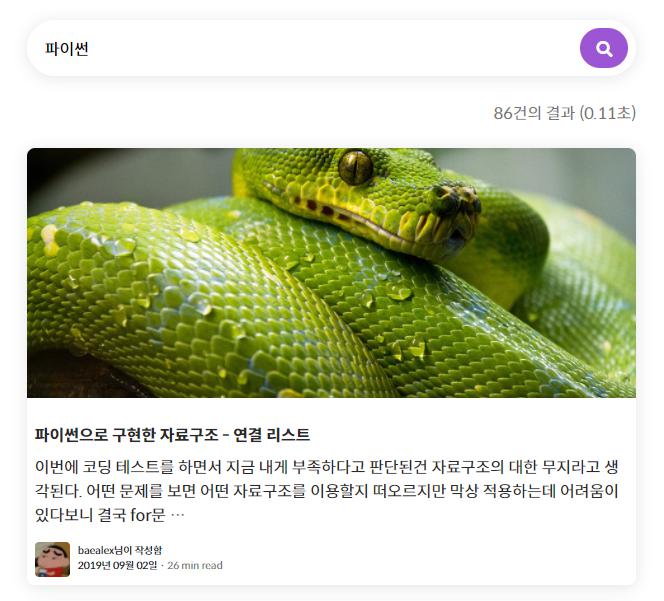This screenshot has width=664, height=601.
Task: Click the purple magnifier search button
Action: 603,48
